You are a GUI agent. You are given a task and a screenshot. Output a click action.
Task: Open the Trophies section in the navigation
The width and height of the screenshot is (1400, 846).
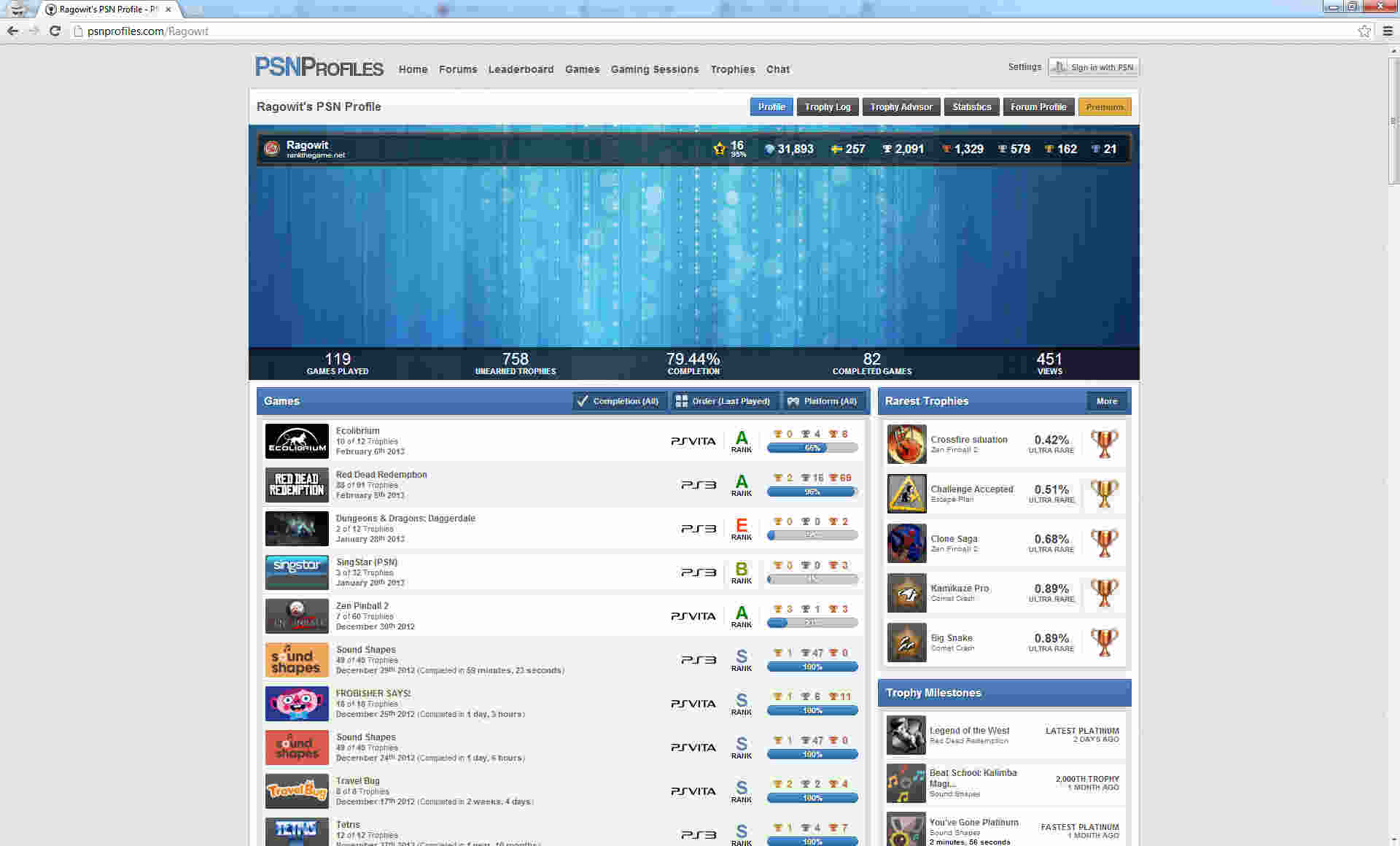click(x=732, y=69)
